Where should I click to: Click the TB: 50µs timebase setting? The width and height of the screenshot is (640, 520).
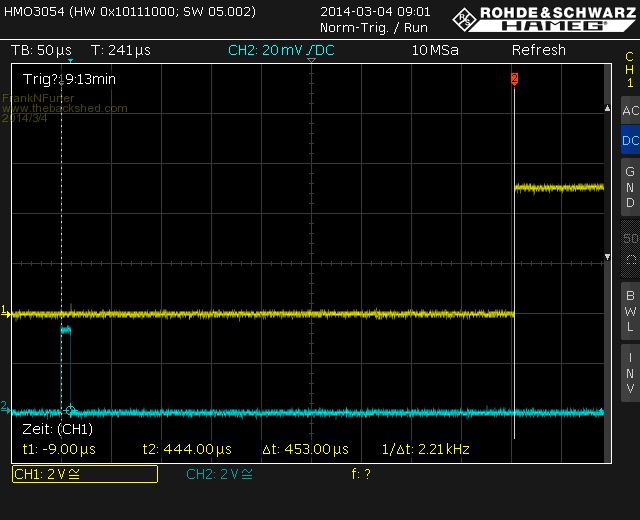pos(41,50)
